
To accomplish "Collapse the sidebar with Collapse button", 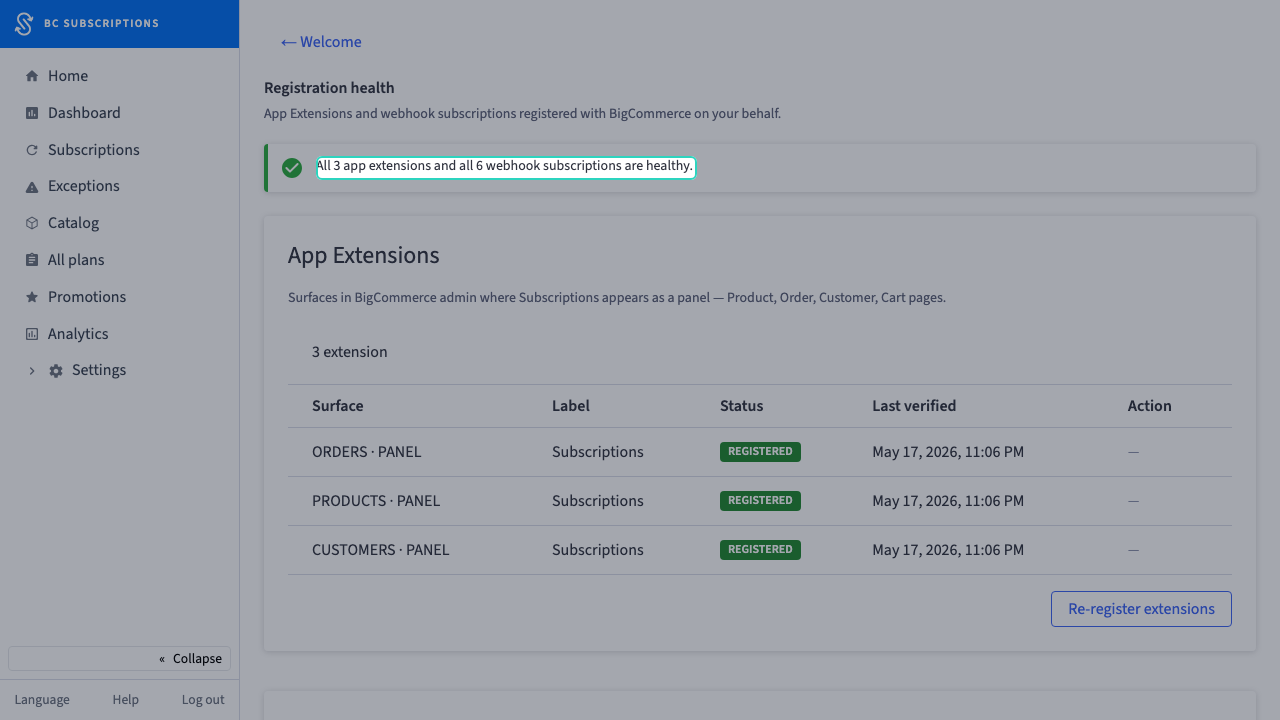I will coord(119,658).
